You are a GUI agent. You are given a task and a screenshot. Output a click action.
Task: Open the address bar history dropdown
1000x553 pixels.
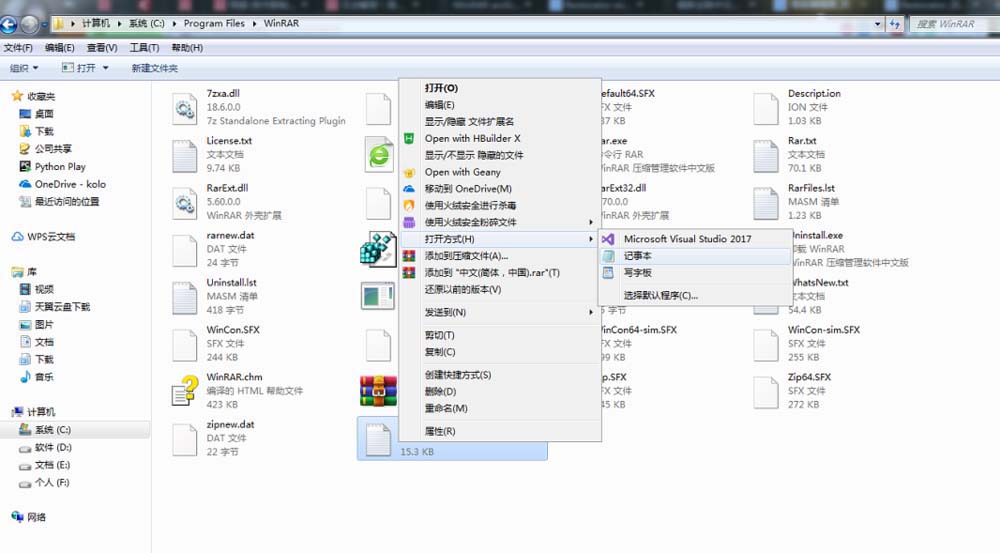pos(878,24)
